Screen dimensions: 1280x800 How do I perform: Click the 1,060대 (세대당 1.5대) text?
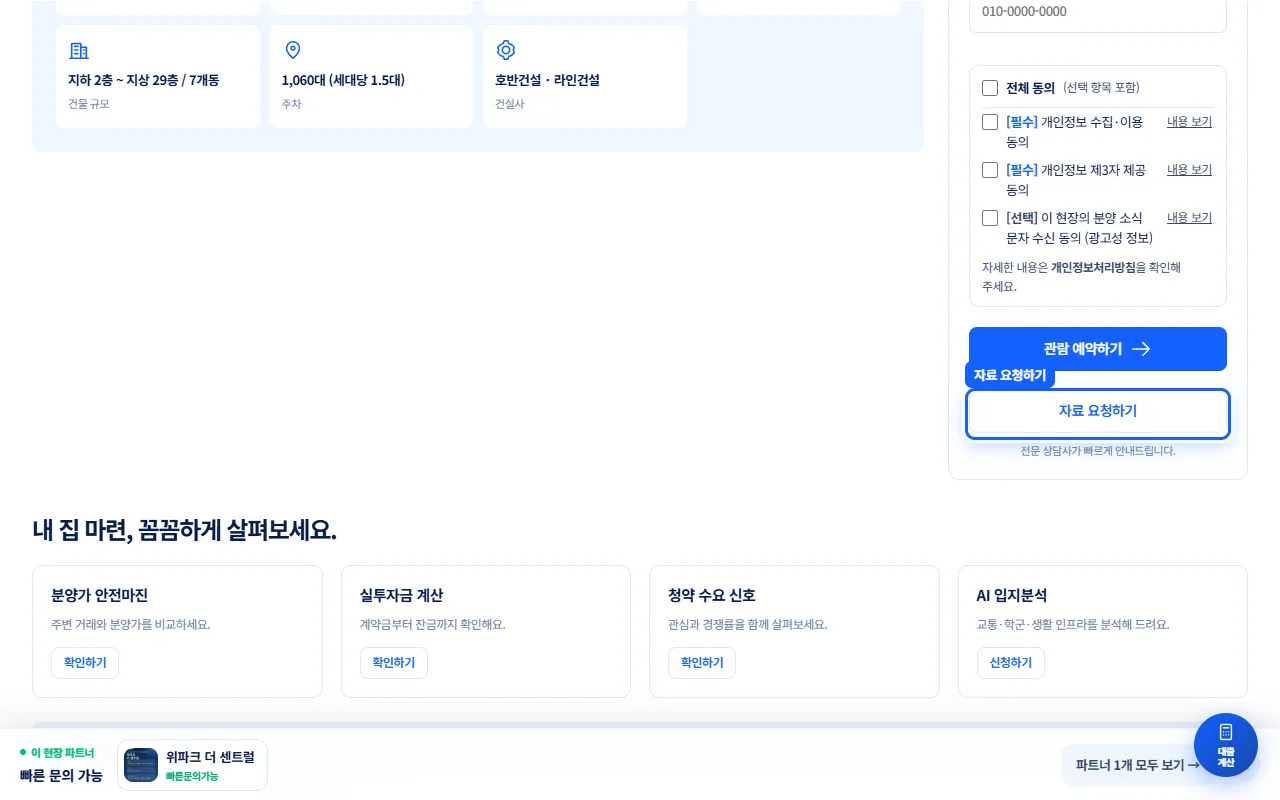[343, 80]
